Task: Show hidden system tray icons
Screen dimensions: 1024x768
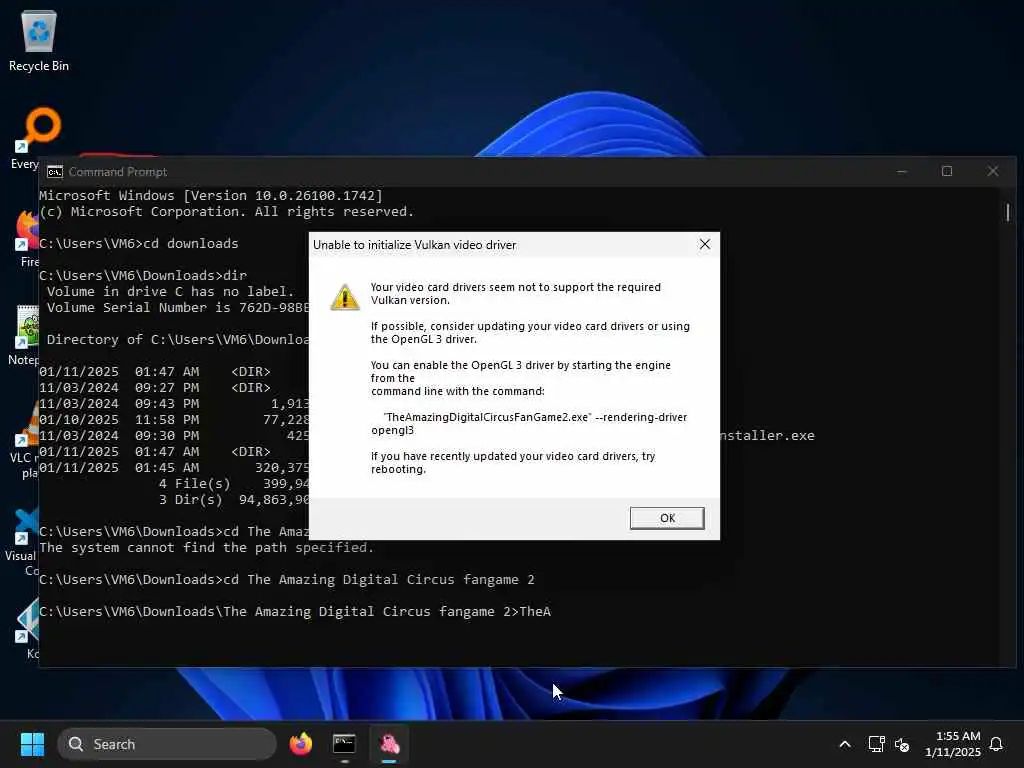Action: pyautogui.click(x=844, y=744)
